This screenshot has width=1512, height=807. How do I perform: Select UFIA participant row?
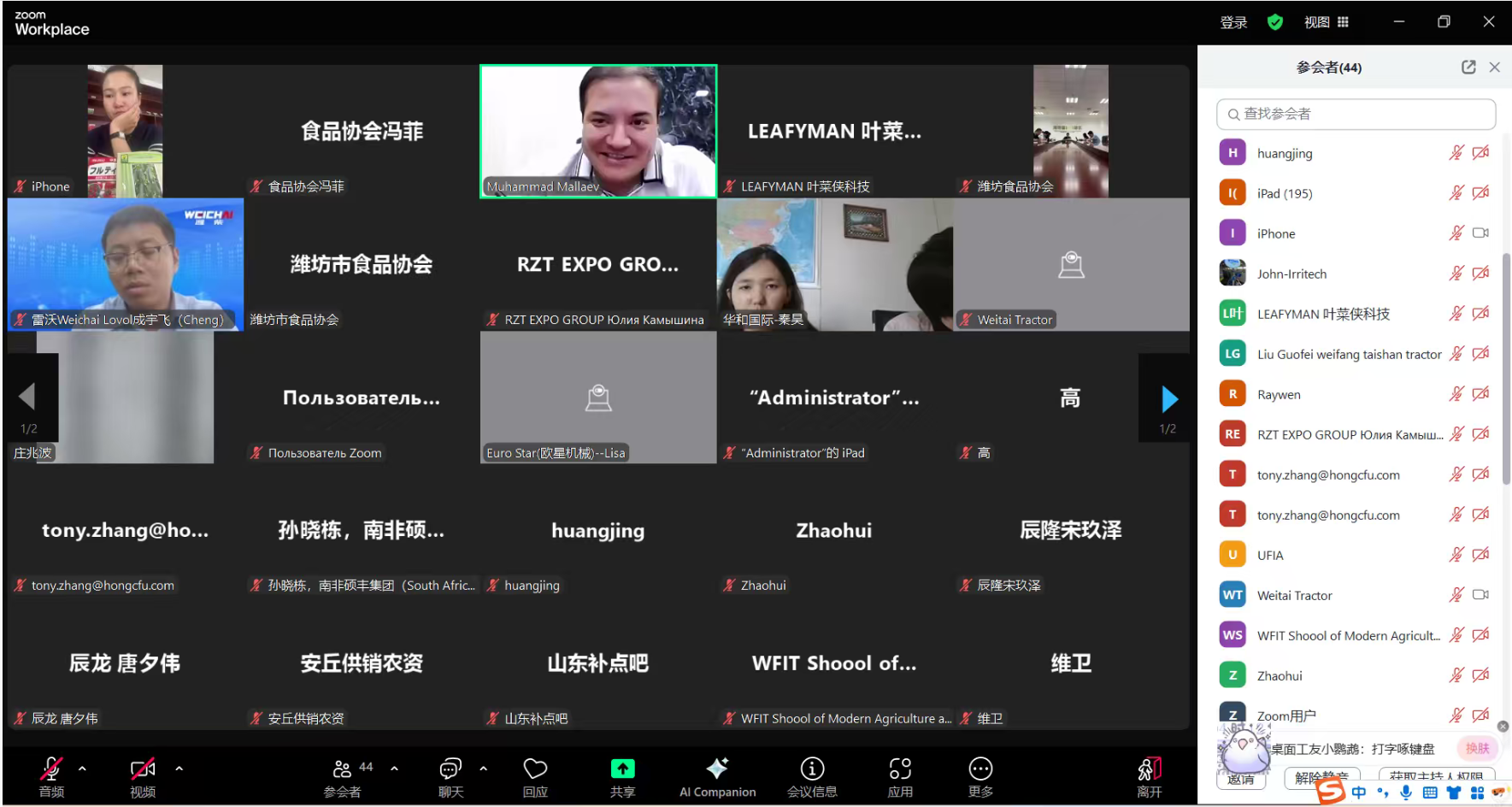1356,555
